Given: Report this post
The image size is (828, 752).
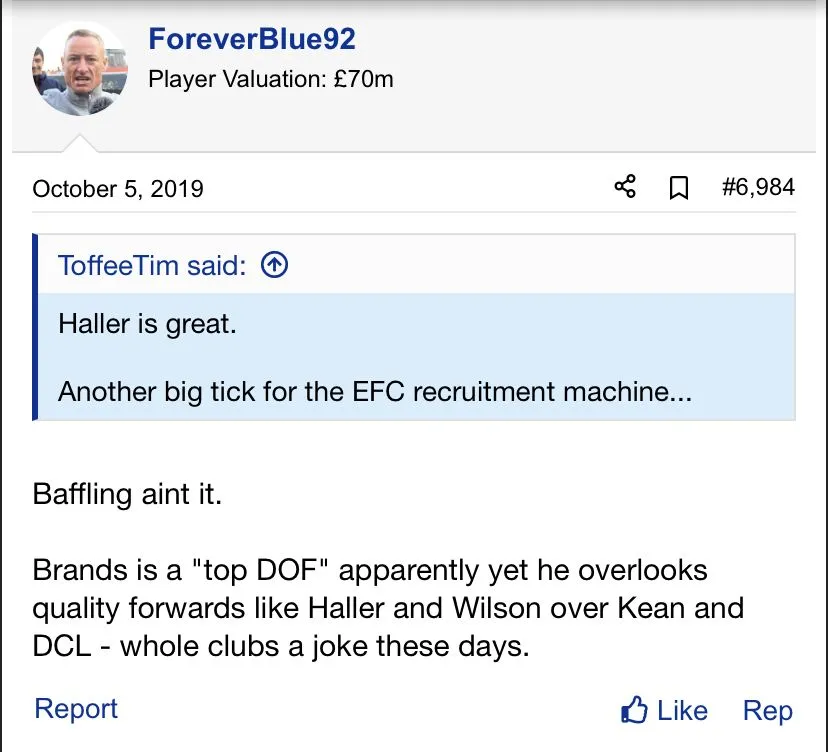Looking at the screenshot, I should pyautogui.click(x=76, y=709).
